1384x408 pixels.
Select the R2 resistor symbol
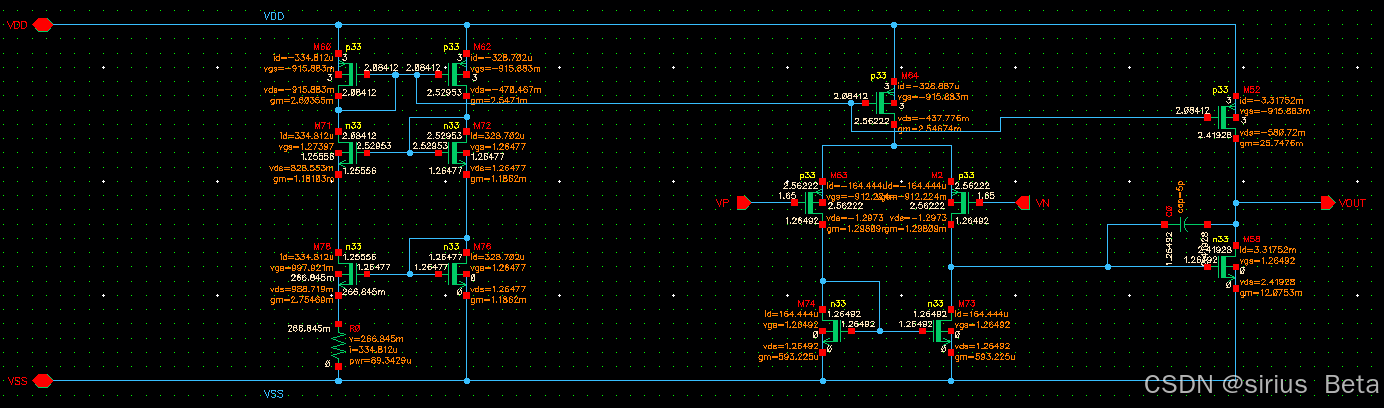(x=340, y=346)
